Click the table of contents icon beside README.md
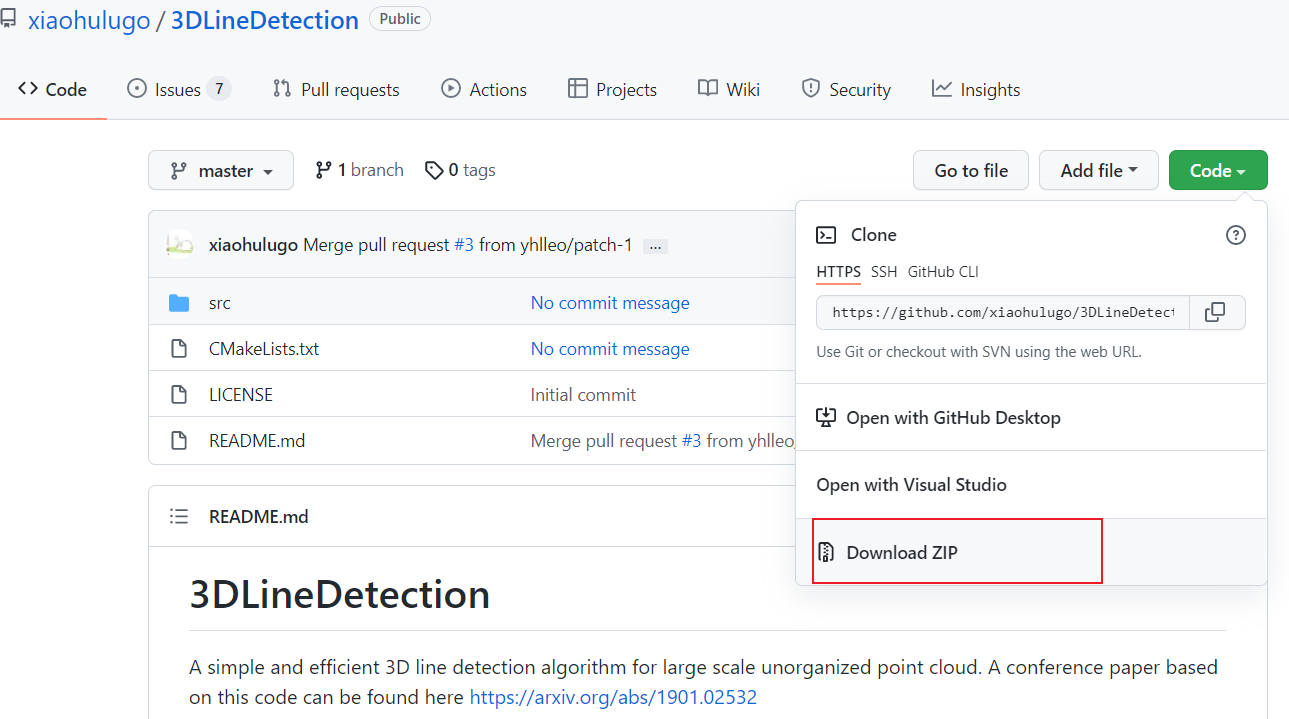Viewport: 1289px width, 719px height. point(179,515)
